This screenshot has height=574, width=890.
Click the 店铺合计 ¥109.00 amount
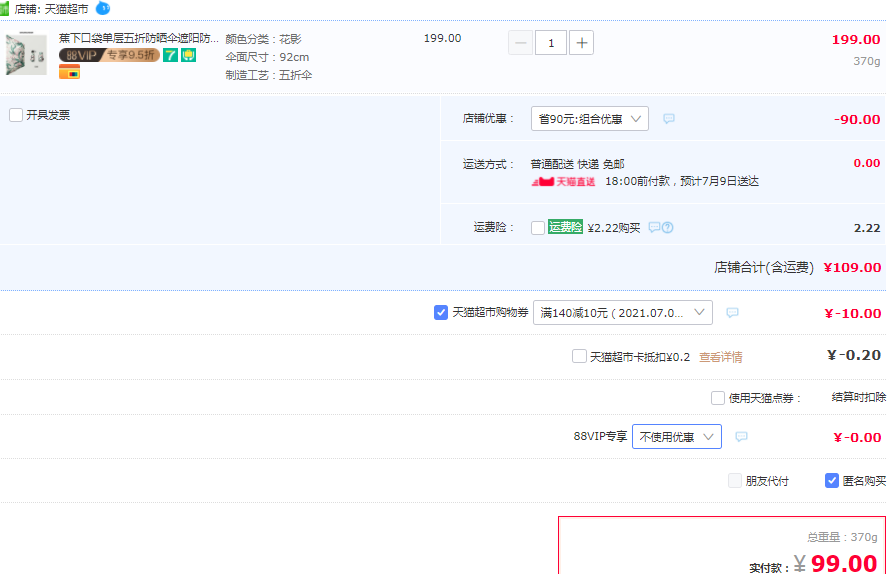click(x=852, y=267)
